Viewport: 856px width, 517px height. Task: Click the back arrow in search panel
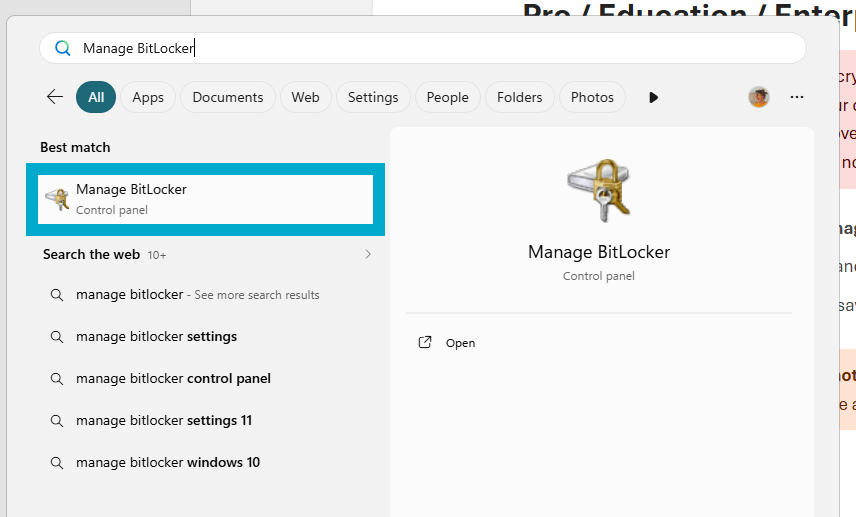(x=55, y=97)
